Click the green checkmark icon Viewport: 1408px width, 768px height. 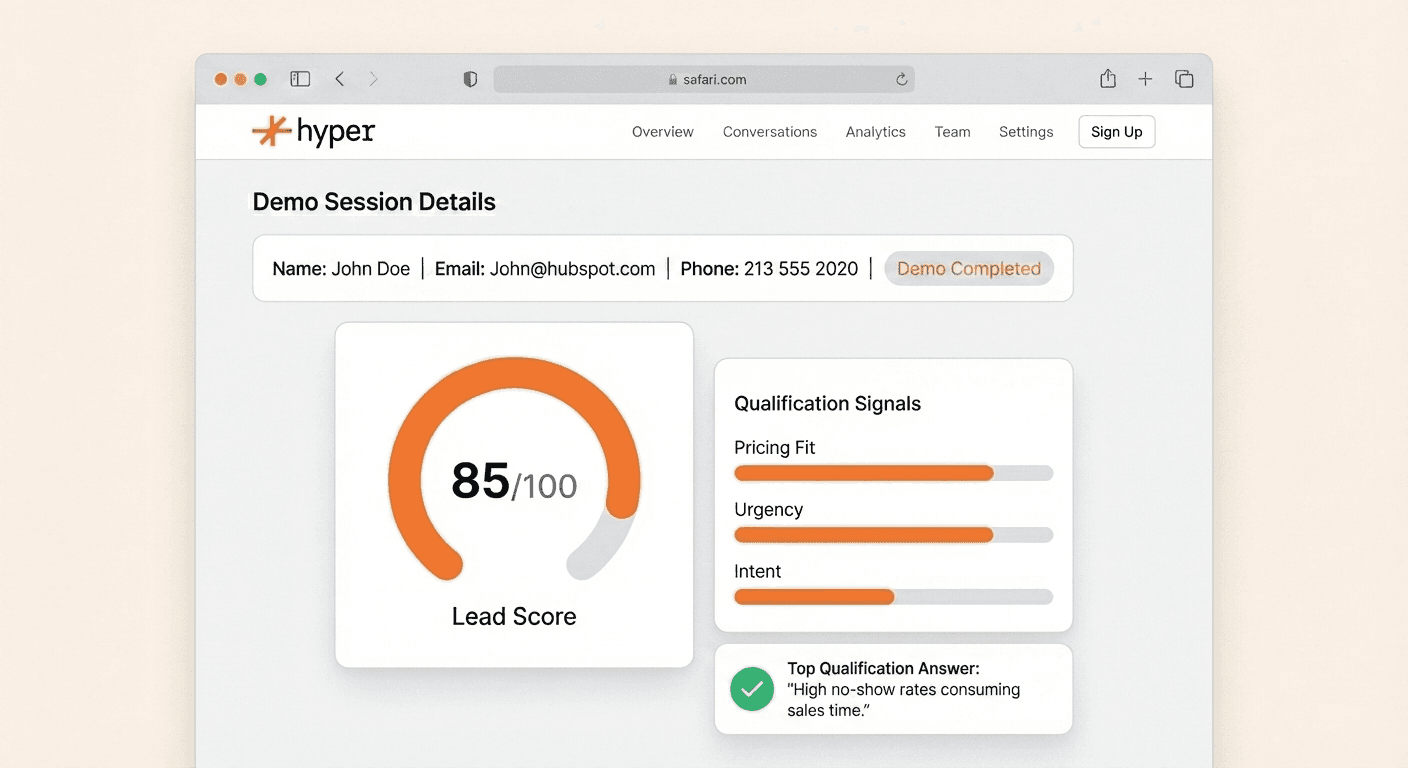coord(752,689)
